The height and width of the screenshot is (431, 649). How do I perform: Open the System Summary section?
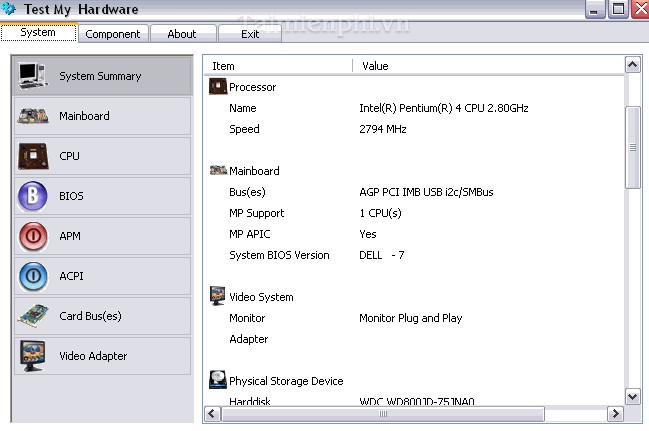click(103, 76)
